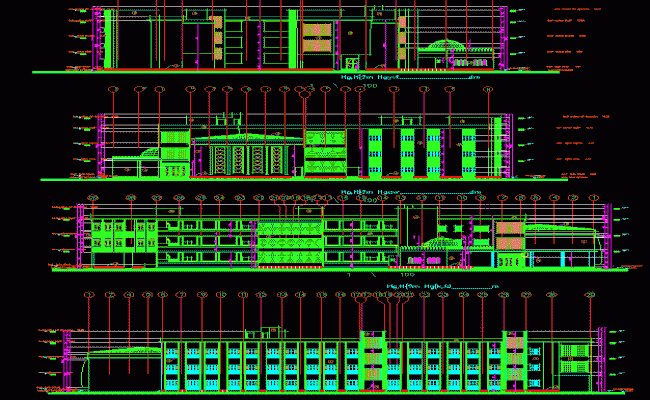Select the cyan title caption above the bottom elevation
650x400 pixels.
click(x=442, y=286)
